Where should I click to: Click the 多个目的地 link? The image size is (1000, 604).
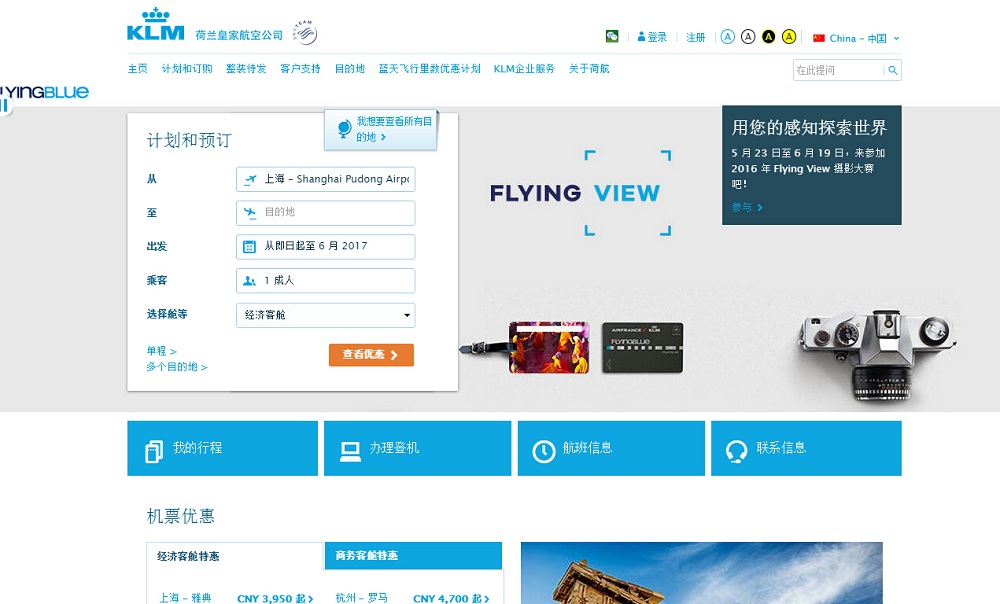[x=177, y=367]
